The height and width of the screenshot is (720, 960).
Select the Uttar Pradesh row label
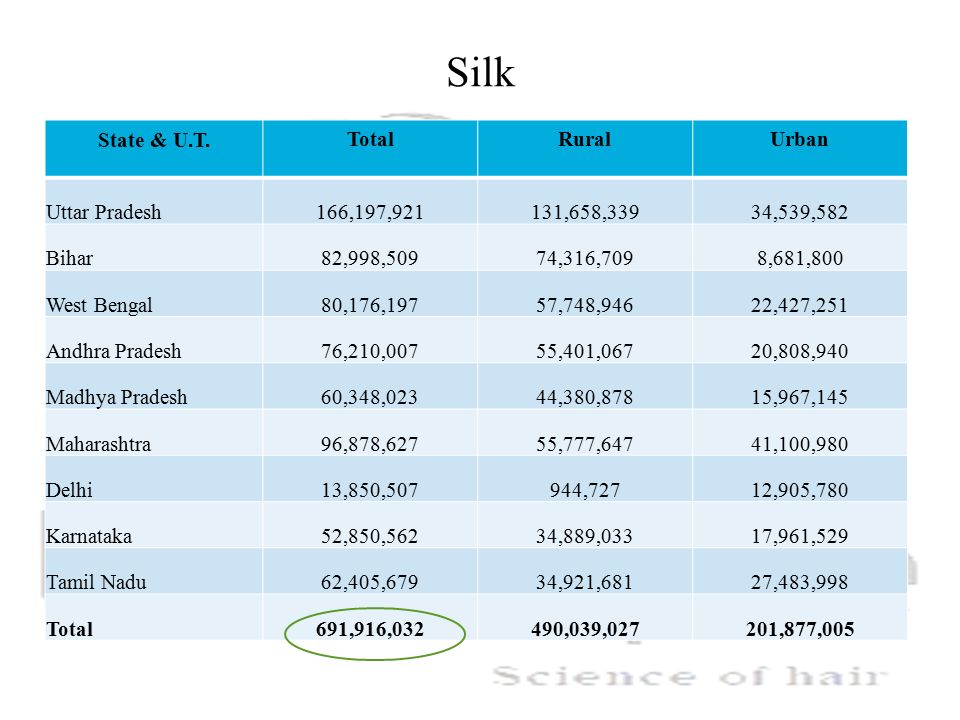[x=103, y=212]
